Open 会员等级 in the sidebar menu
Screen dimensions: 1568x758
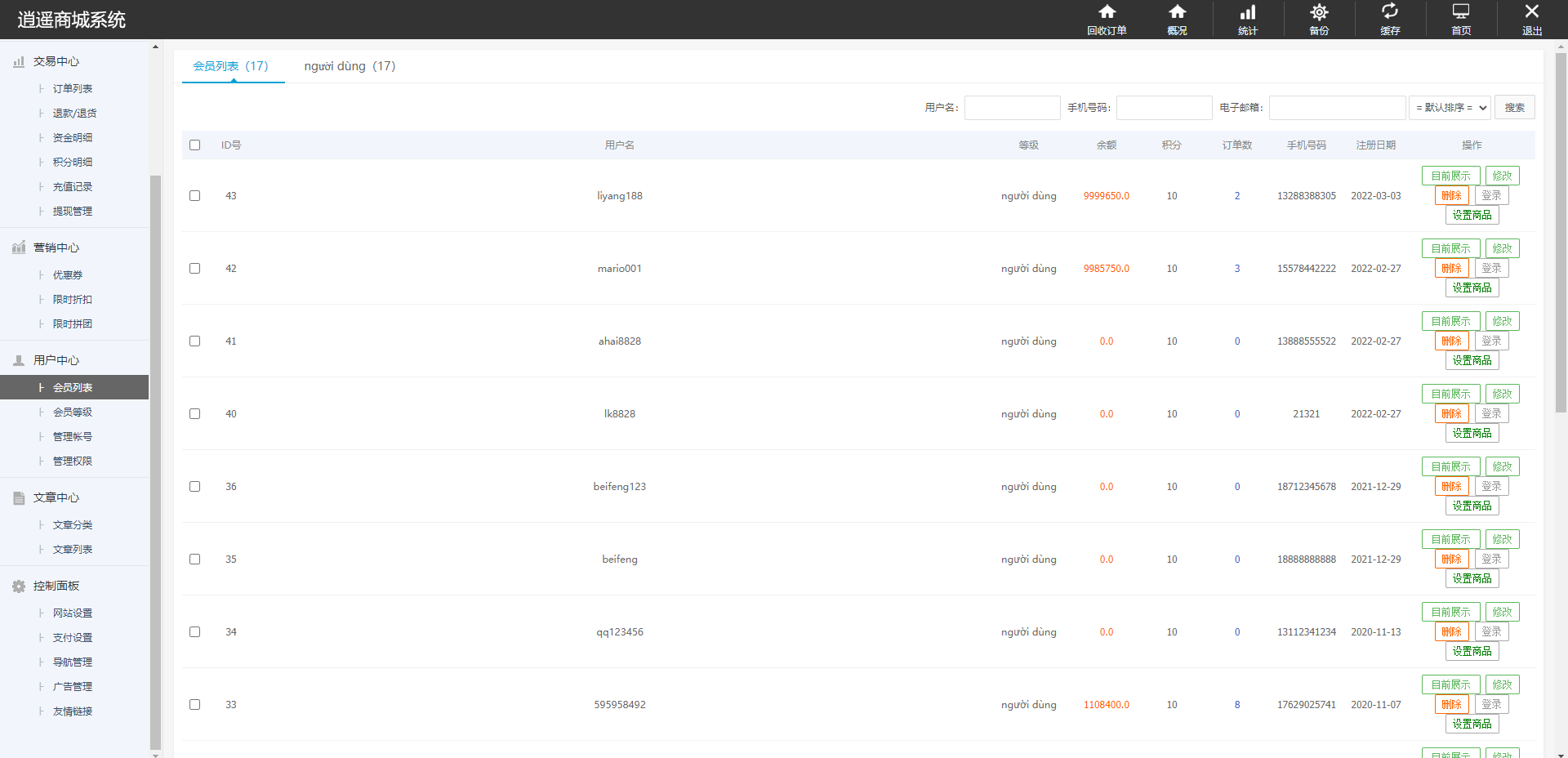[73, 412]
